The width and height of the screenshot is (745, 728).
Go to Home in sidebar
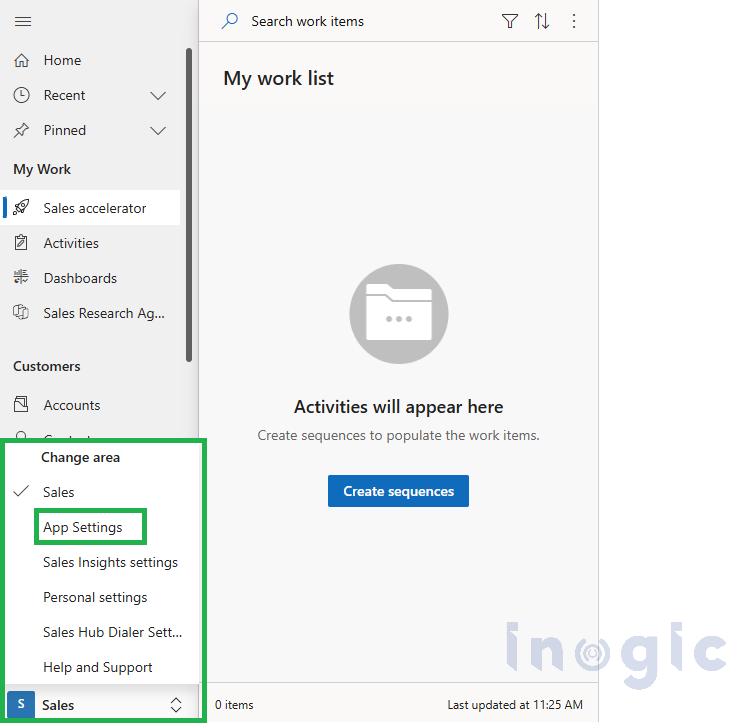click(x=62, y=60)
